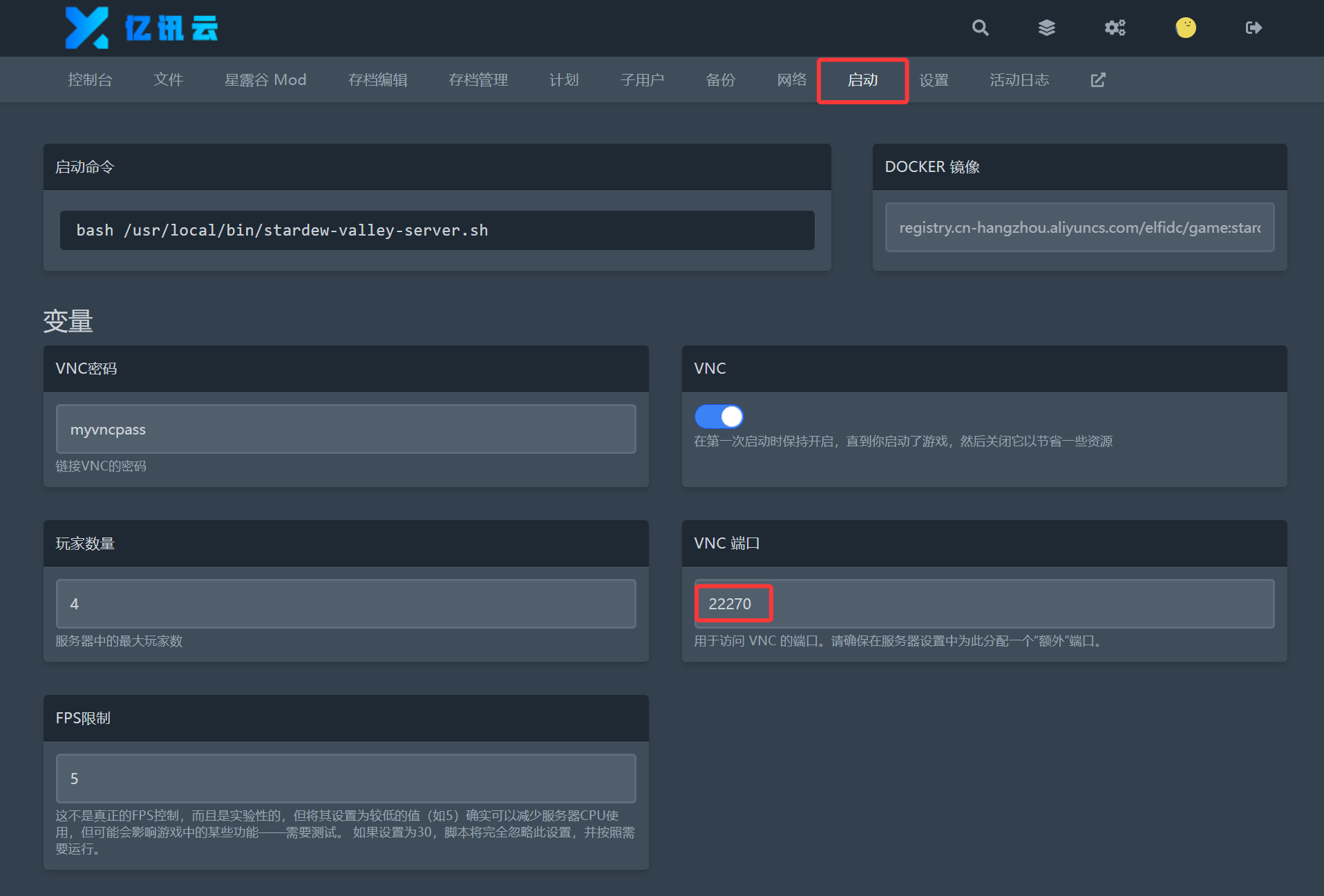Open the 设置 tab
The width and height of the screenshot is (1324, 896).
click(x=934, y=80)
